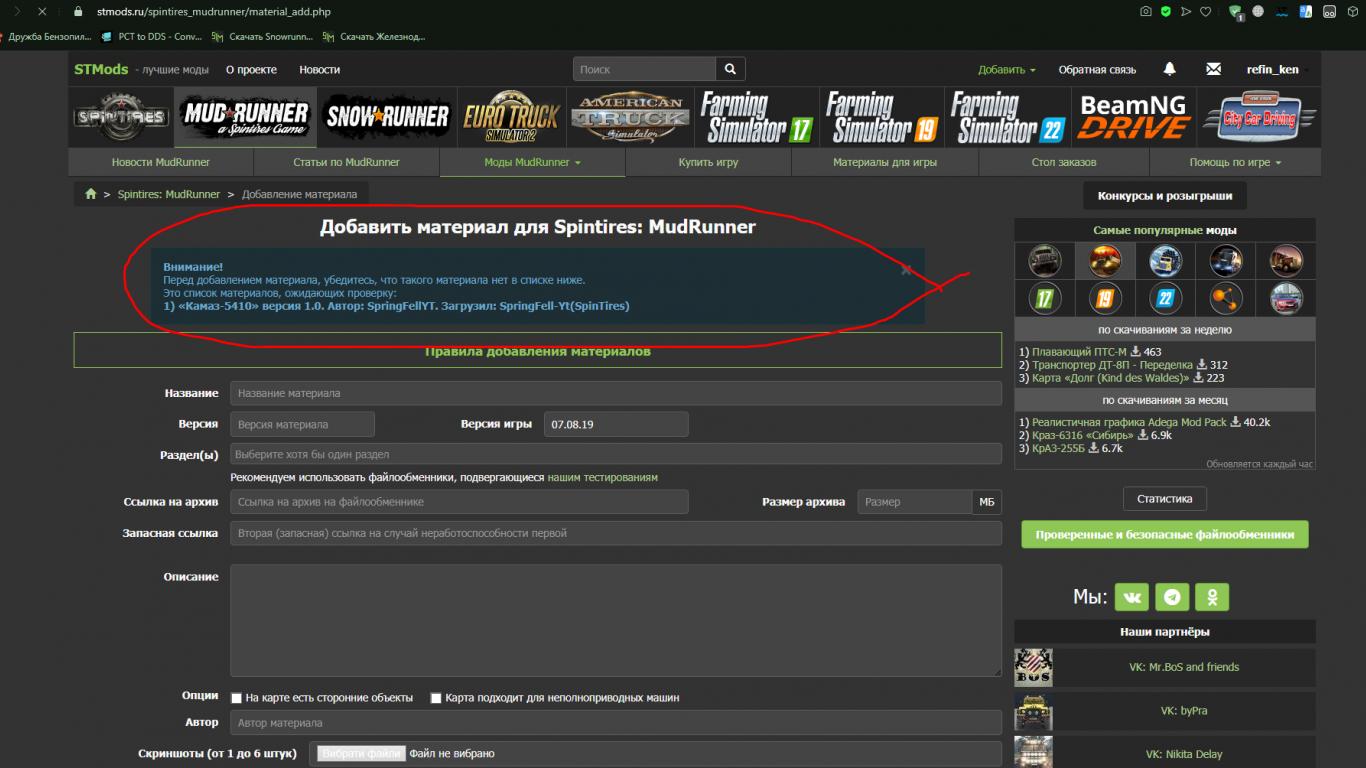Select the SnowRunner game logo
1366x768 pixels.
387,117
